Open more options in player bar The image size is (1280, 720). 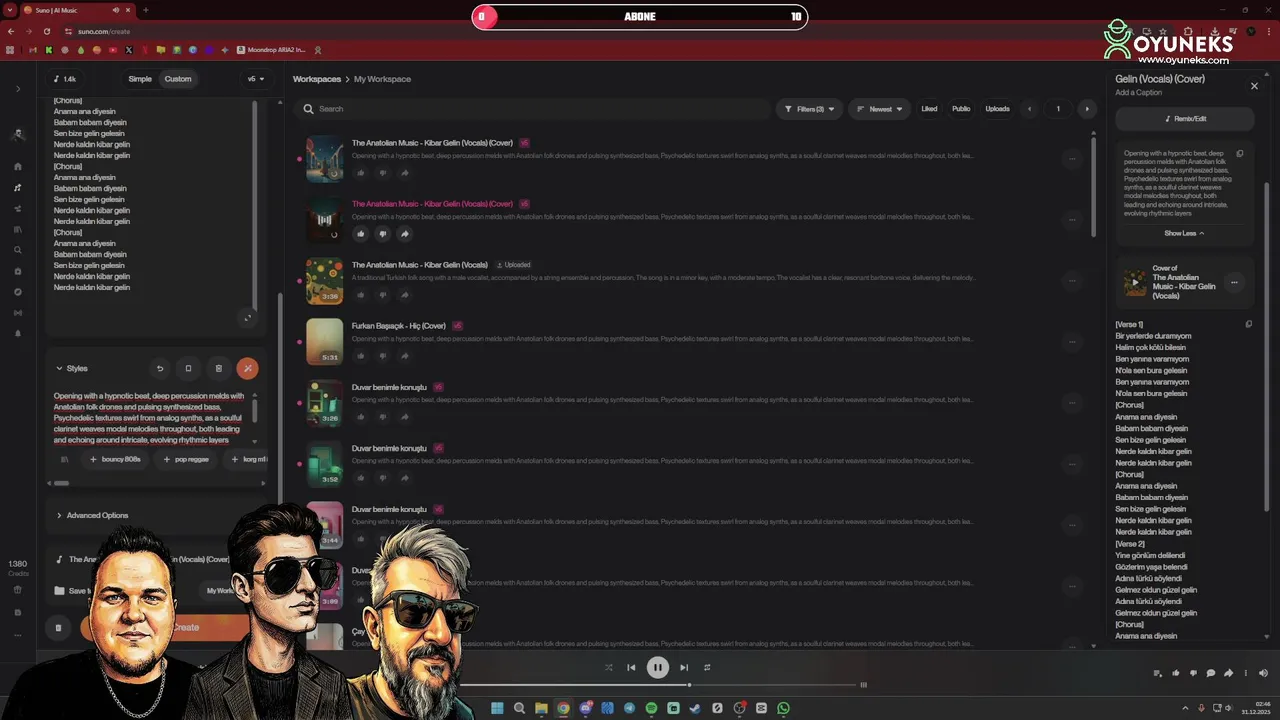(1246, 673)
